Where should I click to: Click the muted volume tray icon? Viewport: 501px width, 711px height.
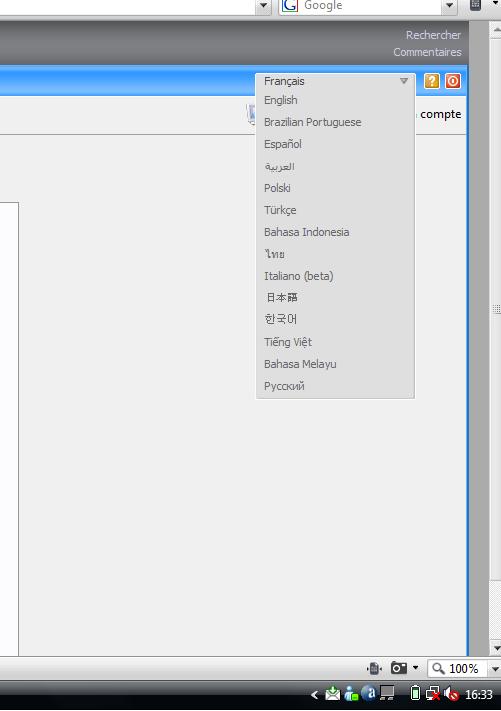coord(452,694)
